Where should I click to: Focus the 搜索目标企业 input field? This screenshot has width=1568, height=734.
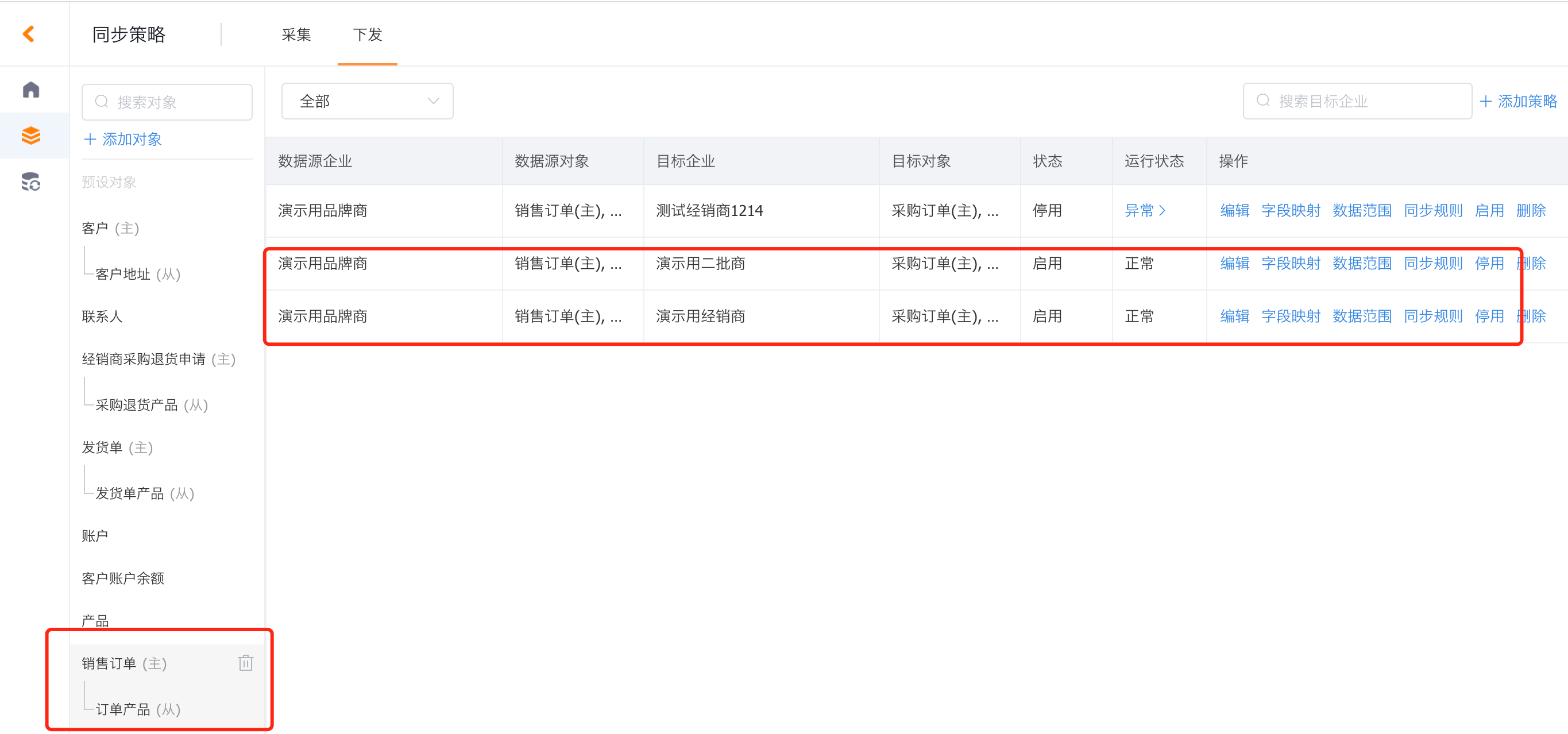coord(1357,101)
